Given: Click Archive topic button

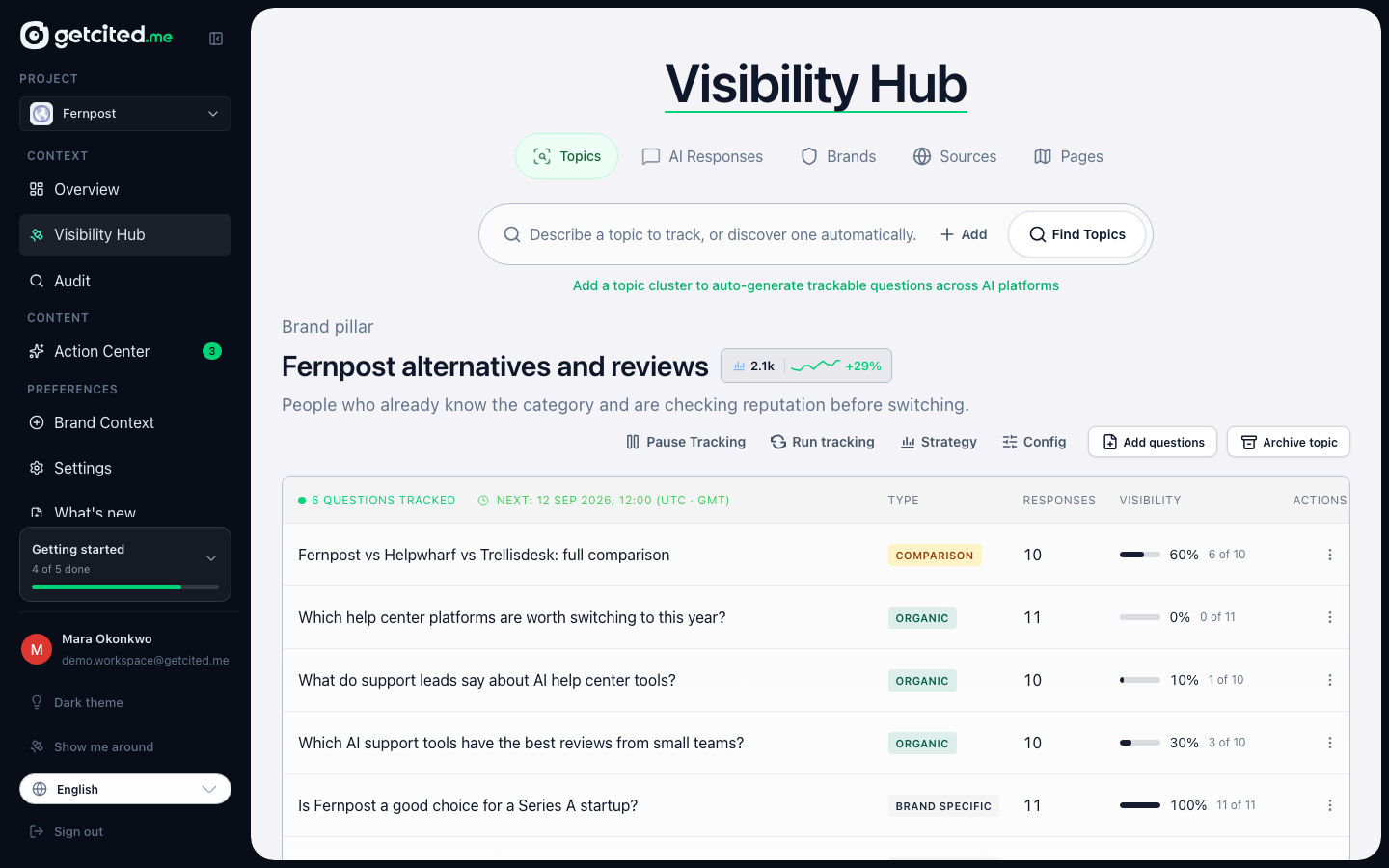Looking at the screenshot, I should 1289,442.
